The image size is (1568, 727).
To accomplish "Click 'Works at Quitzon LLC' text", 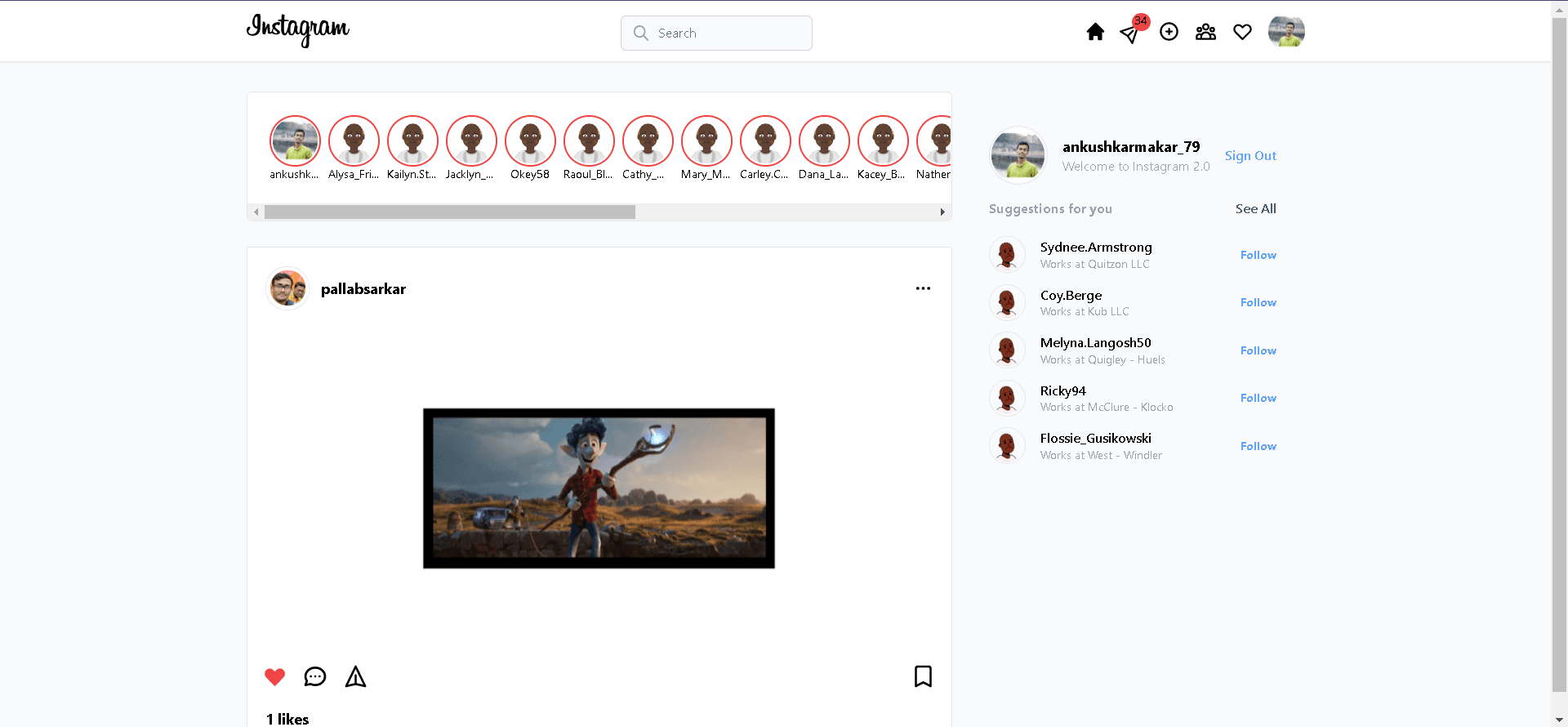I will [1094, 265].
